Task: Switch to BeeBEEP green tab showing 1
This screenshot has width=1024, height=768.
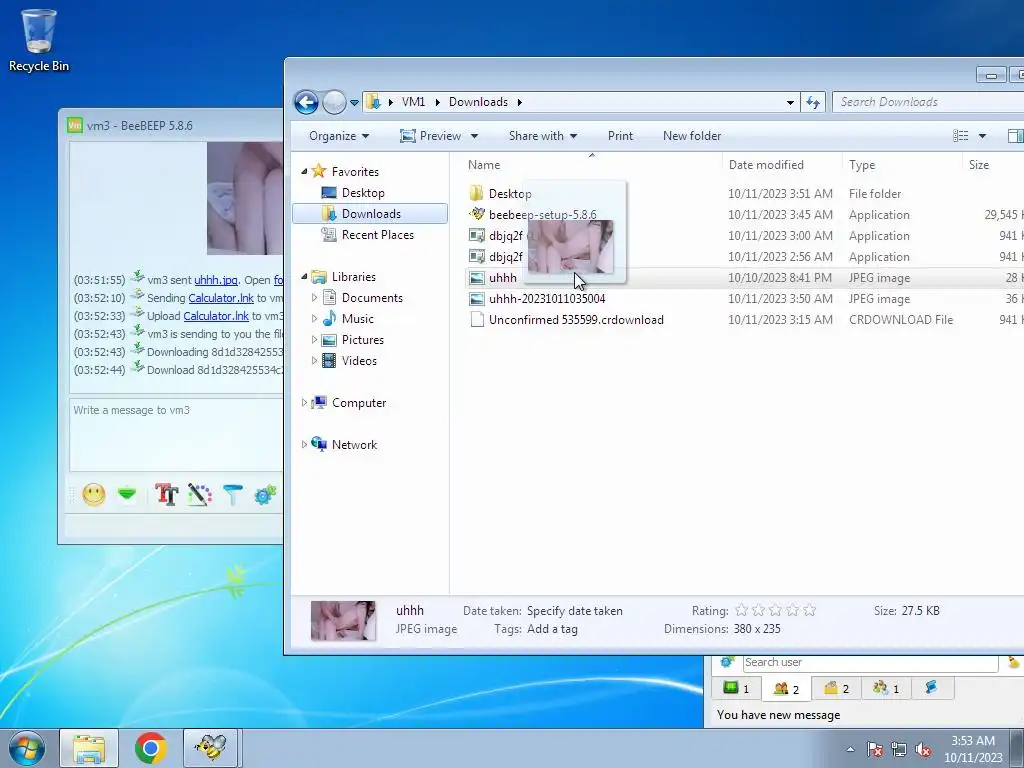Action: click(737, 688)
